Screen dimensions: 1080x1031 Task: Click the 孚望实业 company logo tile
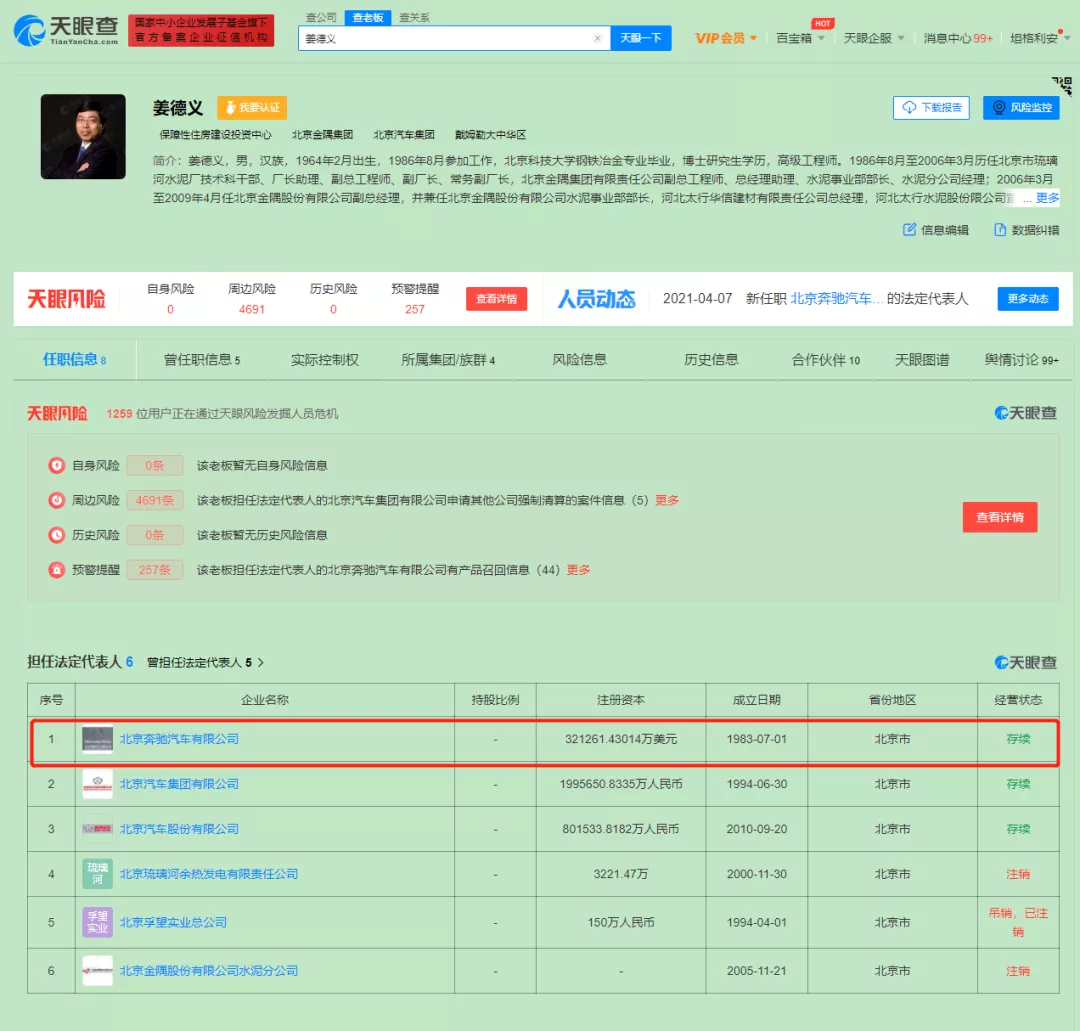point(97,922)
